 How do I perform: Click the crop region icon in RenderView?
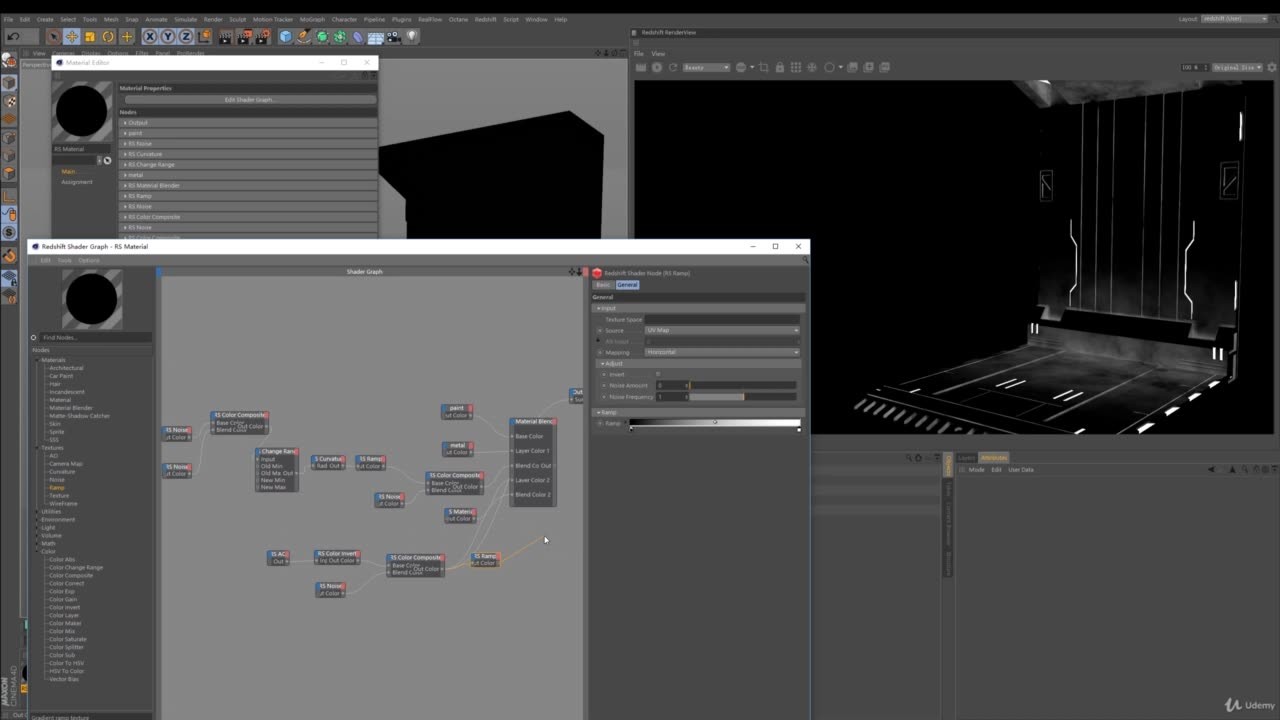tap(764, 67)
